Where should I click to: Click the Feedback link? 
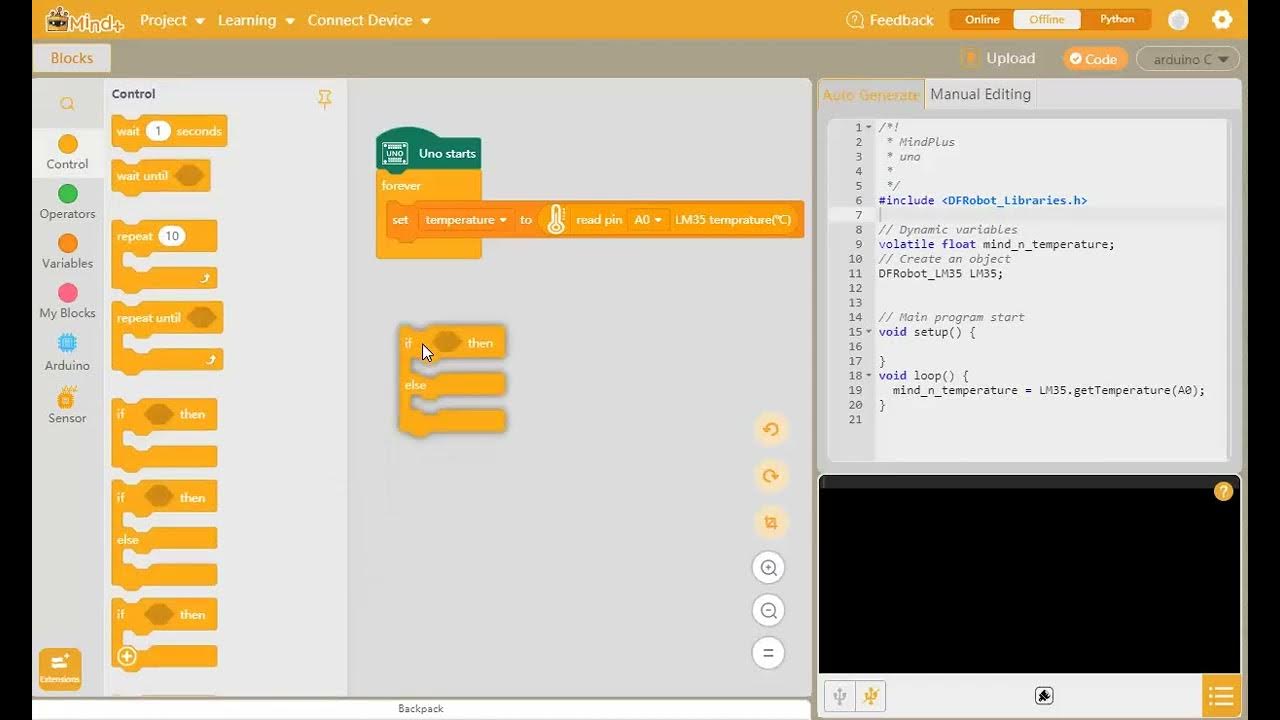point(889,20)
